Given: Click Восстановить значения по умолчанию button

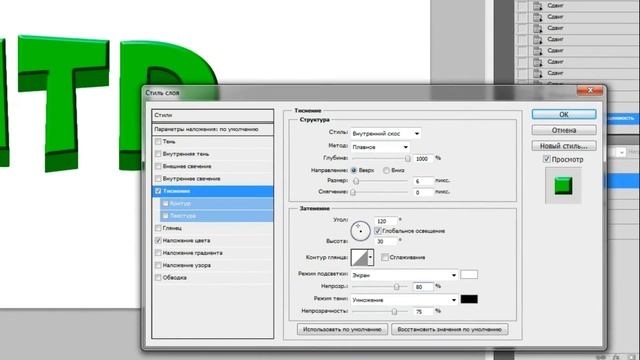Looking at the screenshot, I should [x=449, y=329].
